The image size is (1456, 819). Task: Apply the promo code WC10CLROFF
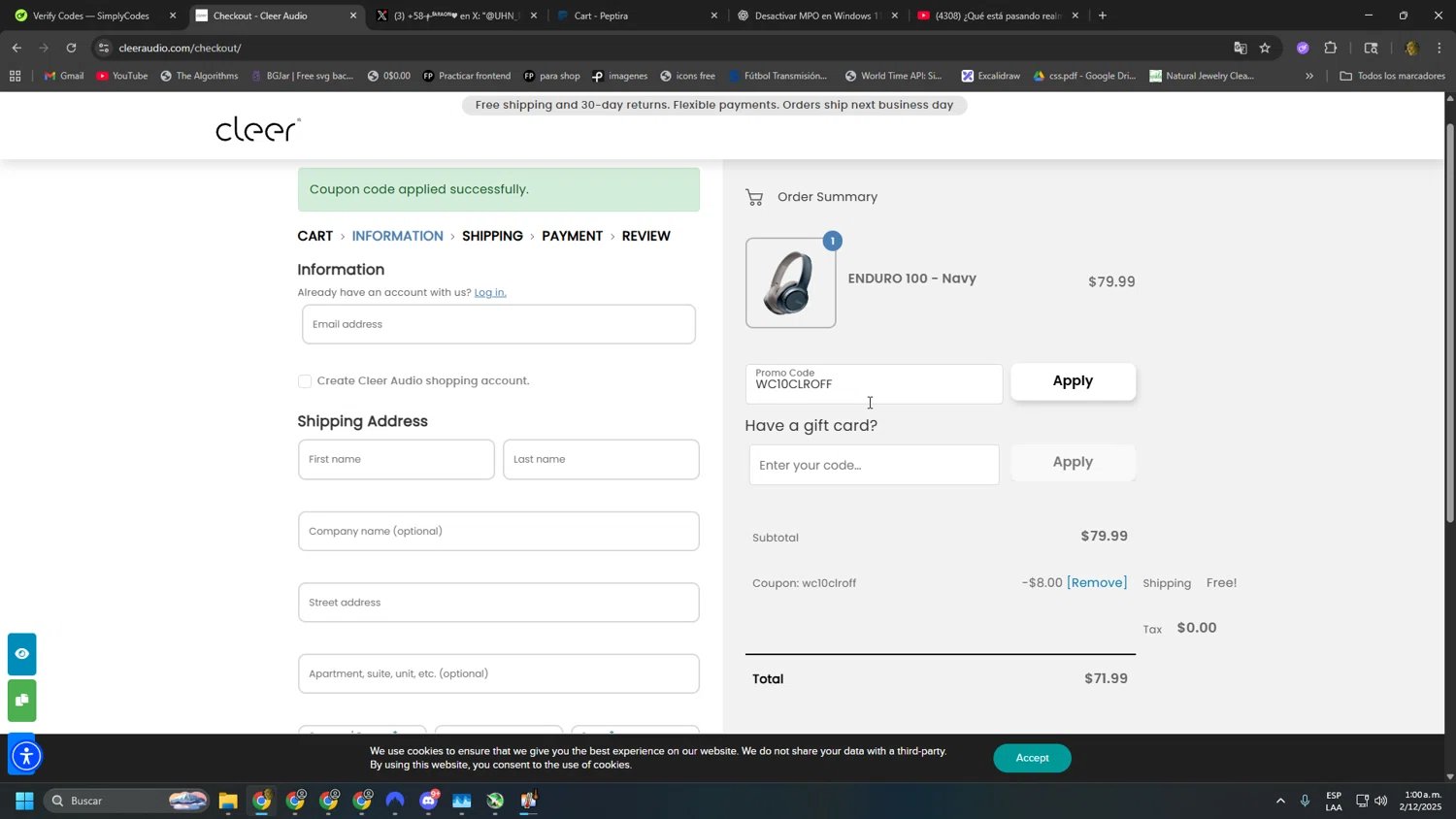pyautogui.click(x=1073, y=381)
